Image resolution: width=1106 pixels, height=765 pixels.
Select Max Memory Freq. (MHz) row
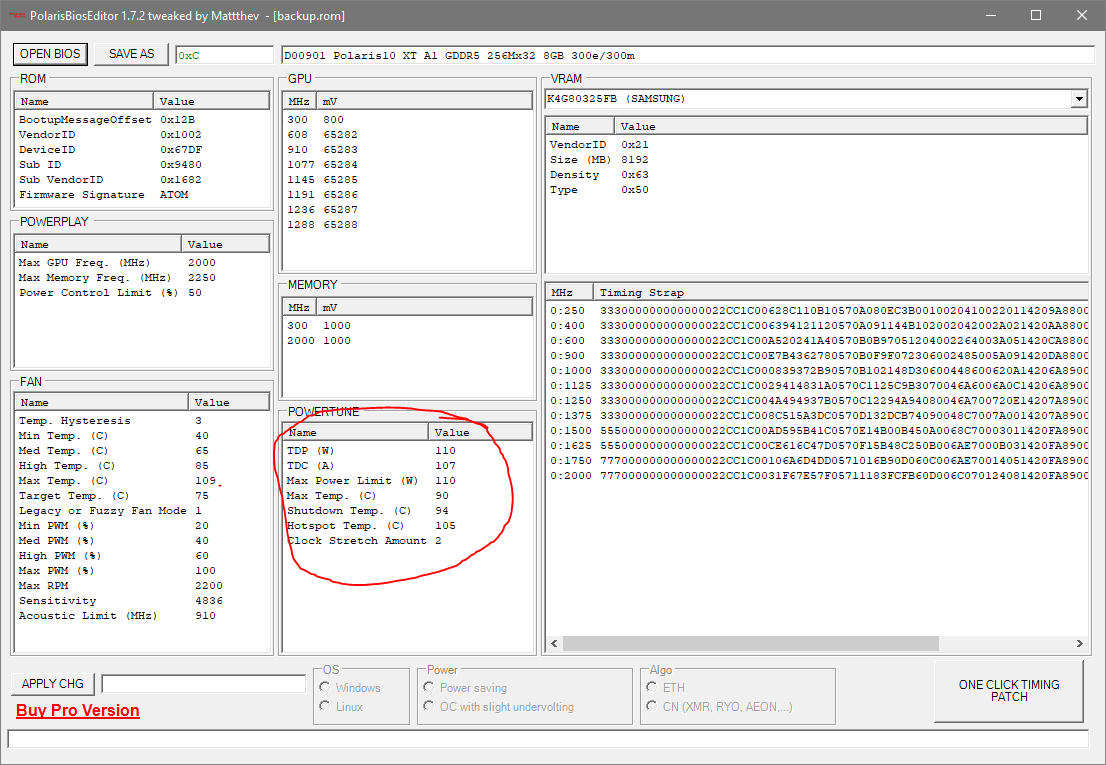(x=142, y=278)
